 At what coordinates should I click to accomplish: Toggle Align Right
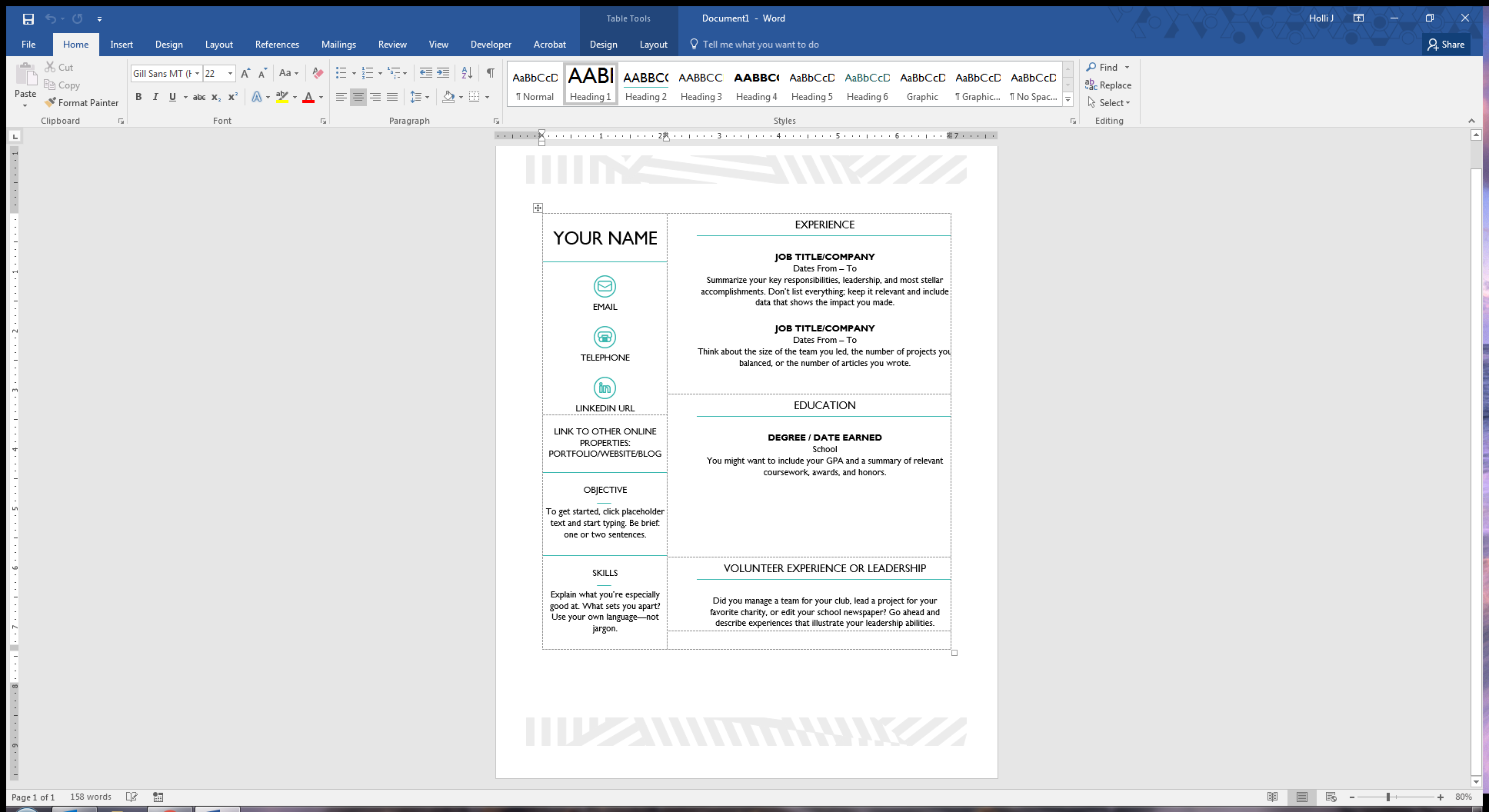[x=375, y=97]
